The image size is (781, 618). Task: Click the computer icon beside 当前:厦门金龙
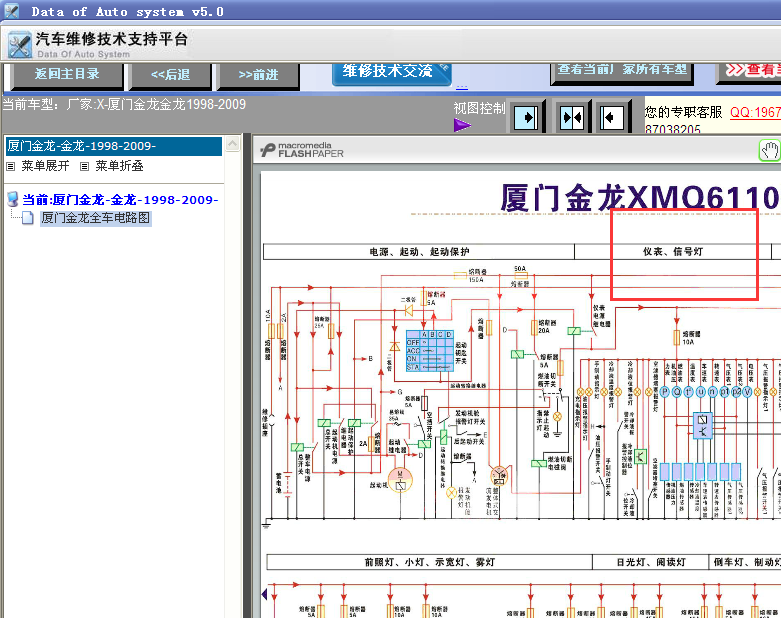pos(13,199)
